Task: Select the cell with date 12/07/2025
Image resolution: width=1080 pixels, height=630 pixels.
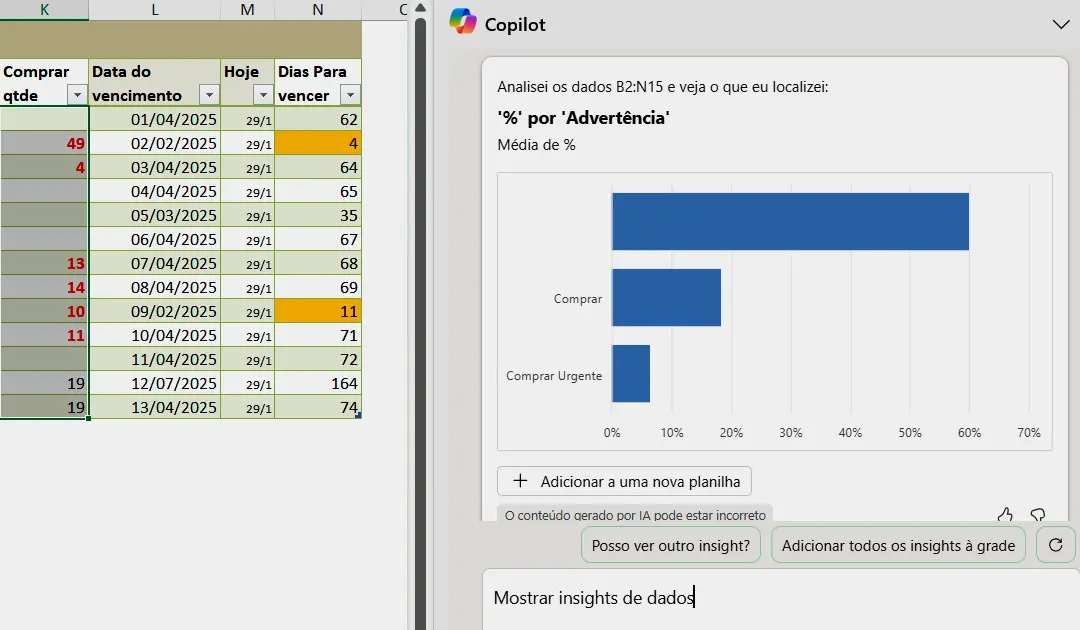Action: coord(155,384)
